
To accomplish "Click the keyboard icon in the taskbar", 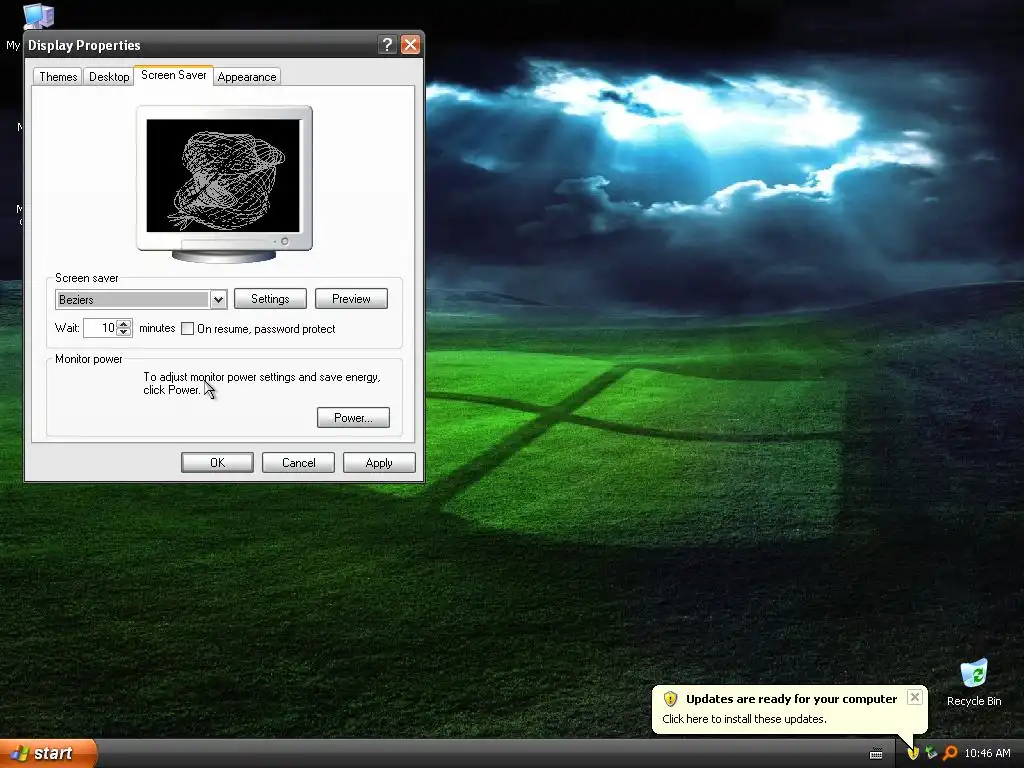I will point(876,754).
